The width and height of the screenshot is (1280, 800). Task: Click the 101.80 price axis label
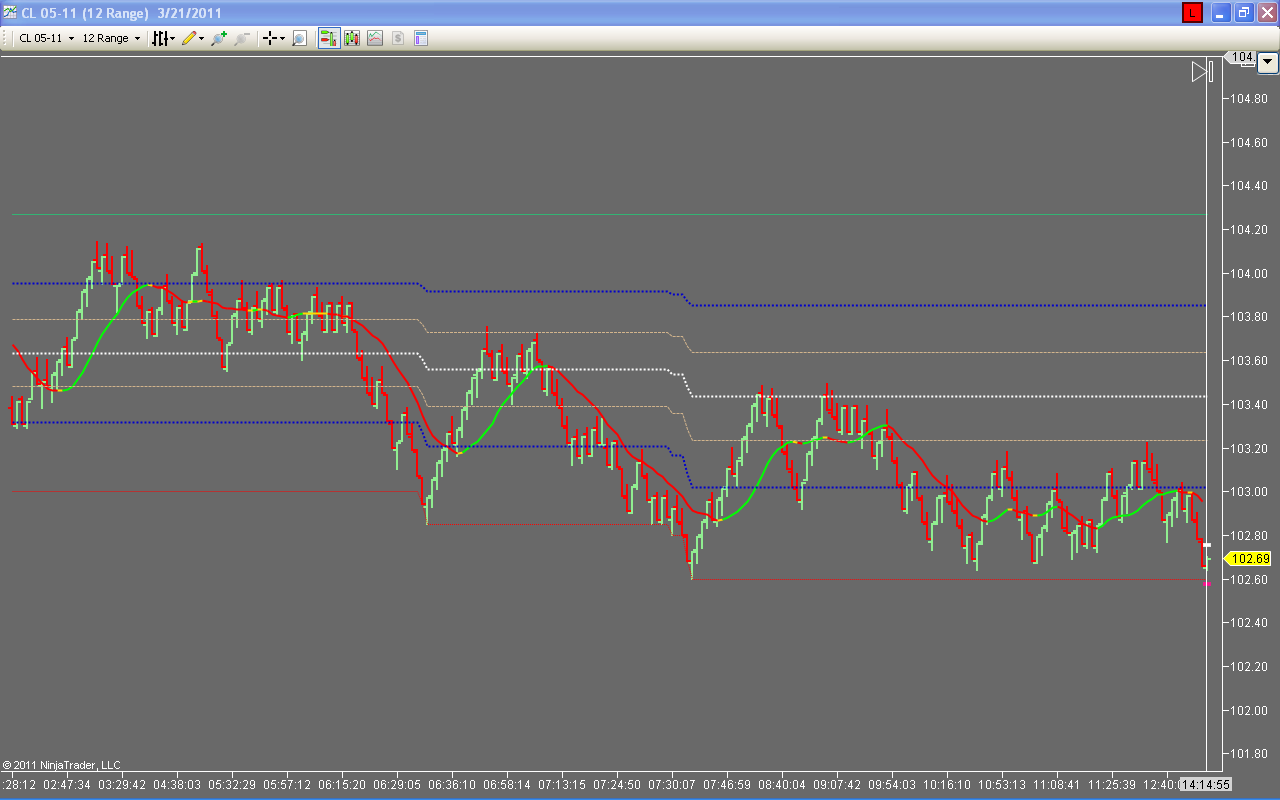(x=1250, y=753)
